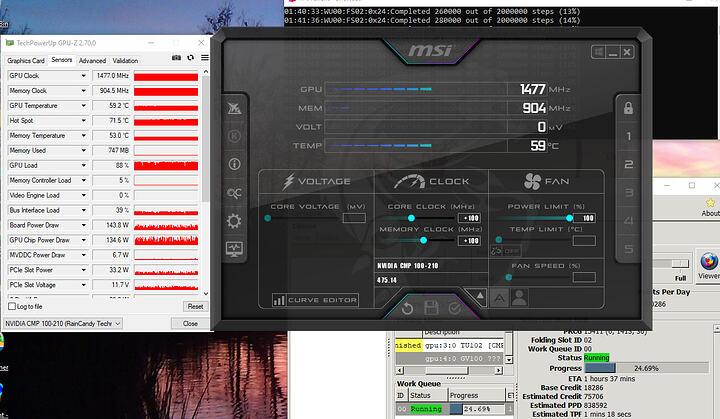Viewport: 720px width, 419px height.
Task: Toggle Afterburner apply-at-Windows-startup icon
Action: tap(599, 52)
